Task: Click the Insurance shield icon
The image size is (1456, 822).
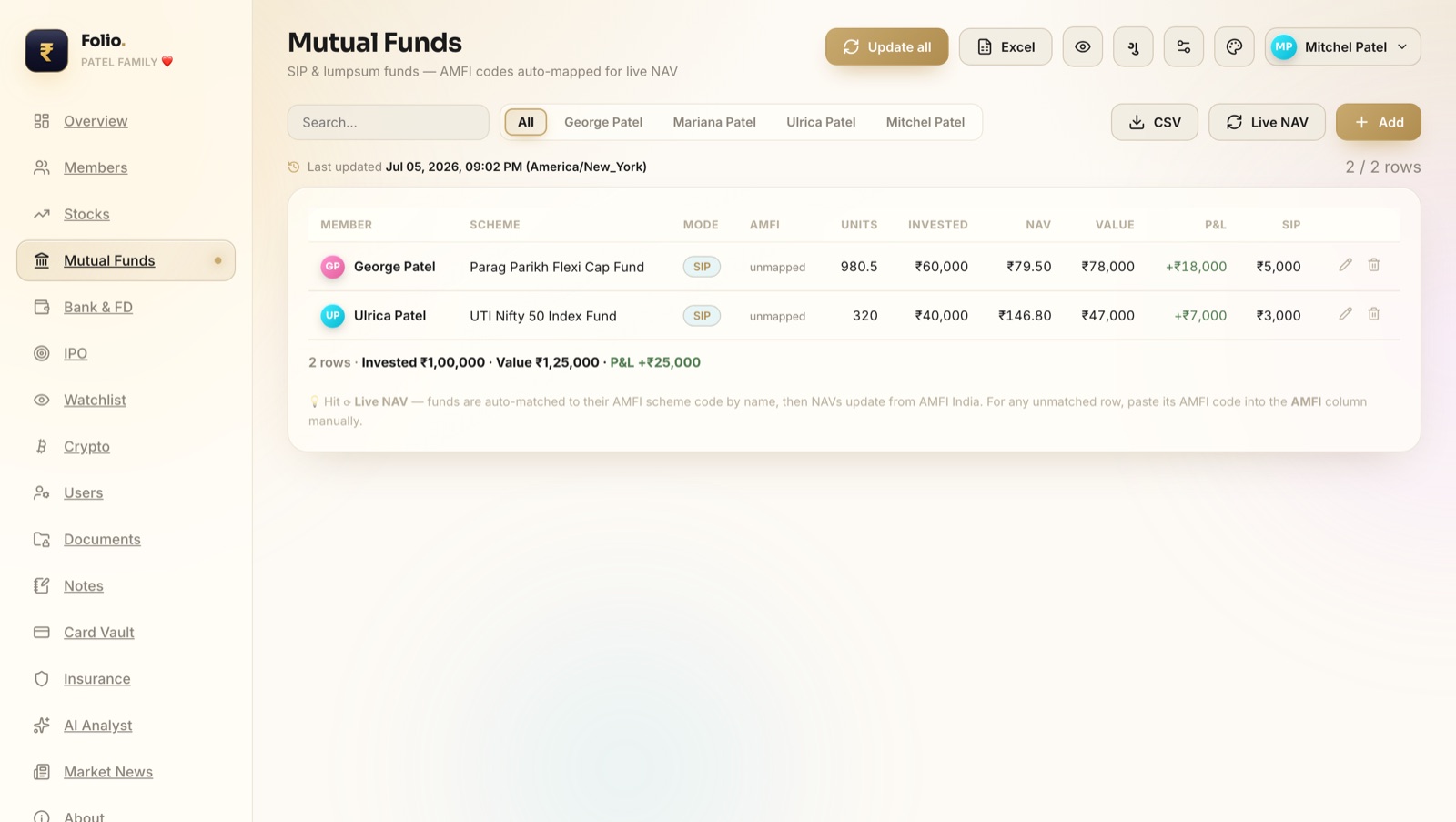Action: click(42, 678)
